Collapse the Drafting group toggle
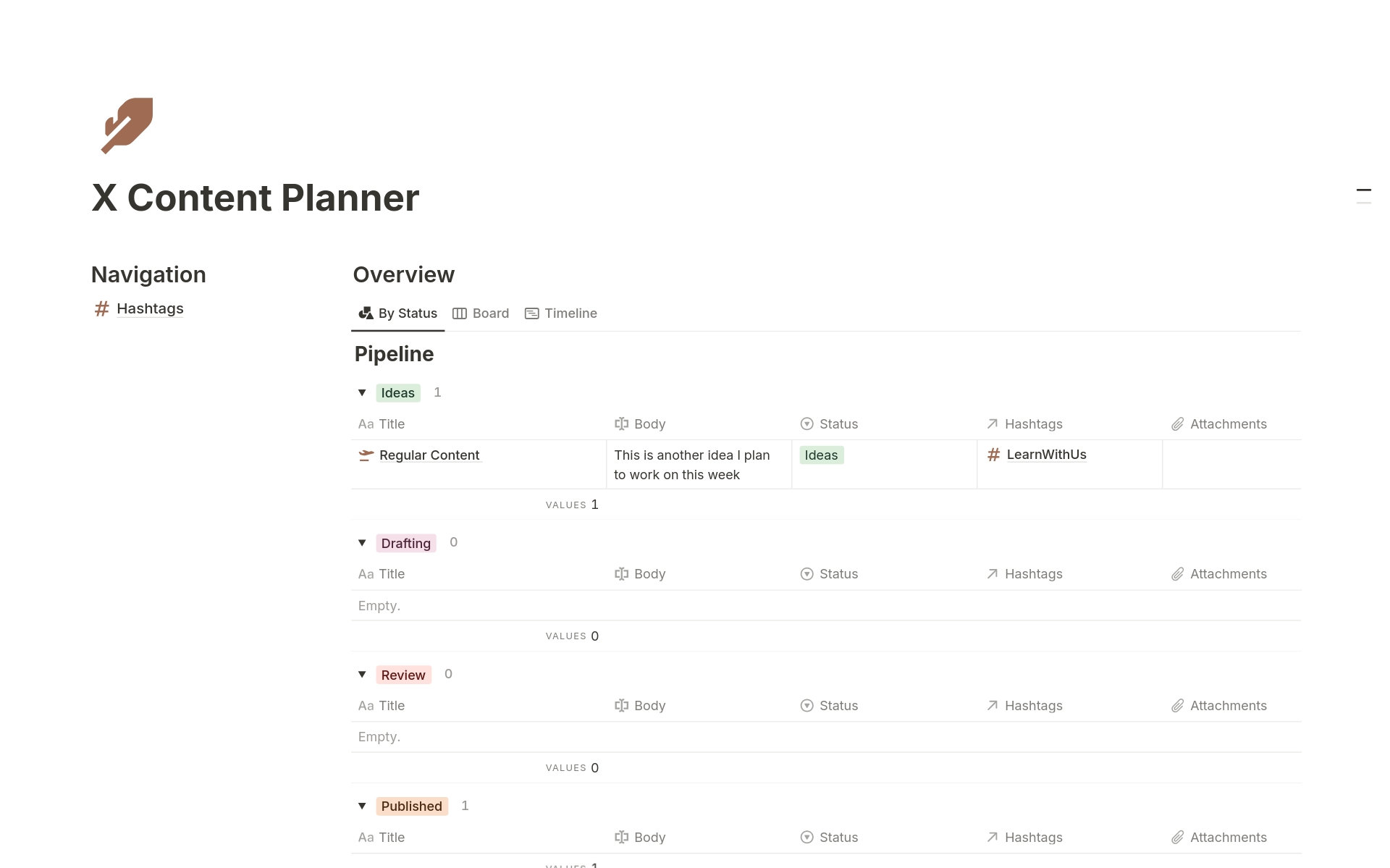Screen dimensions: 1390x868 point(362,543)
